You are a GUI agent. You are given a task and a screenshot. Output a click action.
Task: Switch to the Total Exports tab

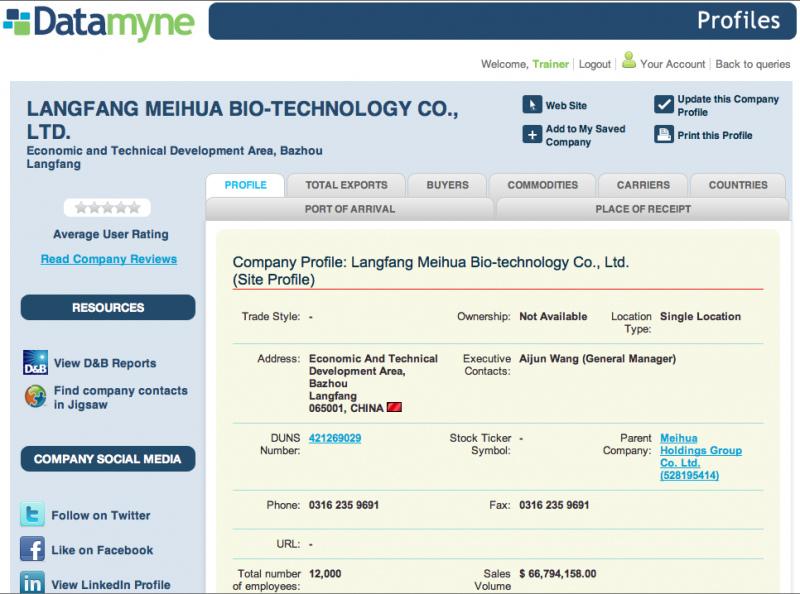point(345,185)
